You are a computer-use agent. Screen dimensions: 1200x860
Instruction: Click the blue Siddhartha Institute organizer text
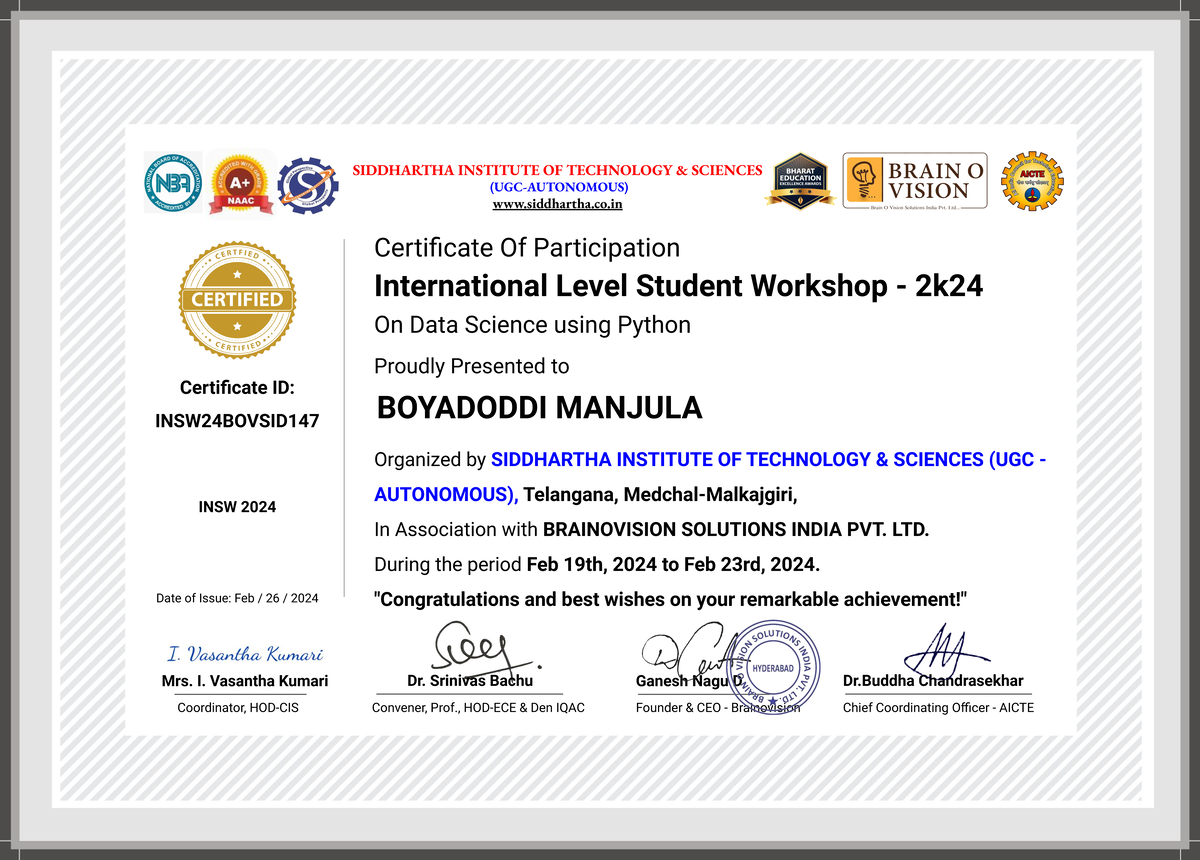(768, 460)
